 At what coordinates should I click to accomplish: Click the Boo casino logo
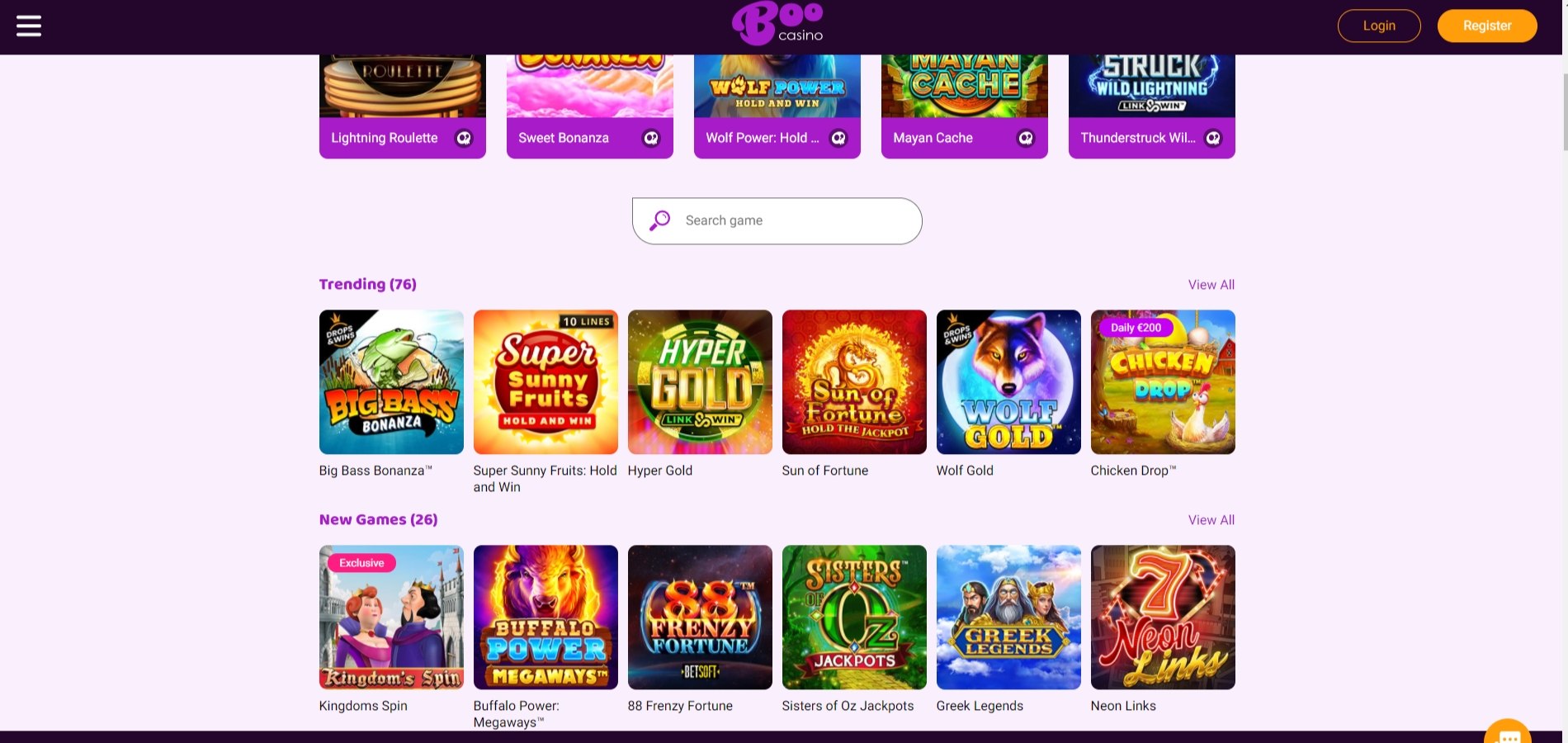777,24
